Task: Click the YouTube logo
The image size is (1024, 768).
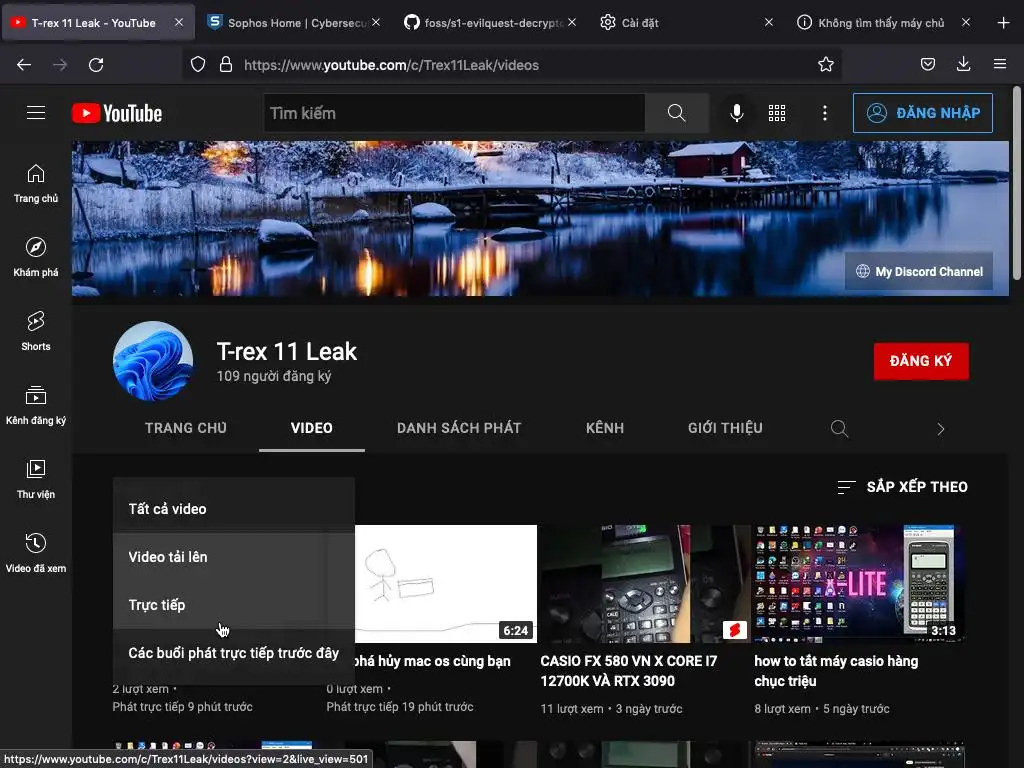Action: click(x=117, y=114)
